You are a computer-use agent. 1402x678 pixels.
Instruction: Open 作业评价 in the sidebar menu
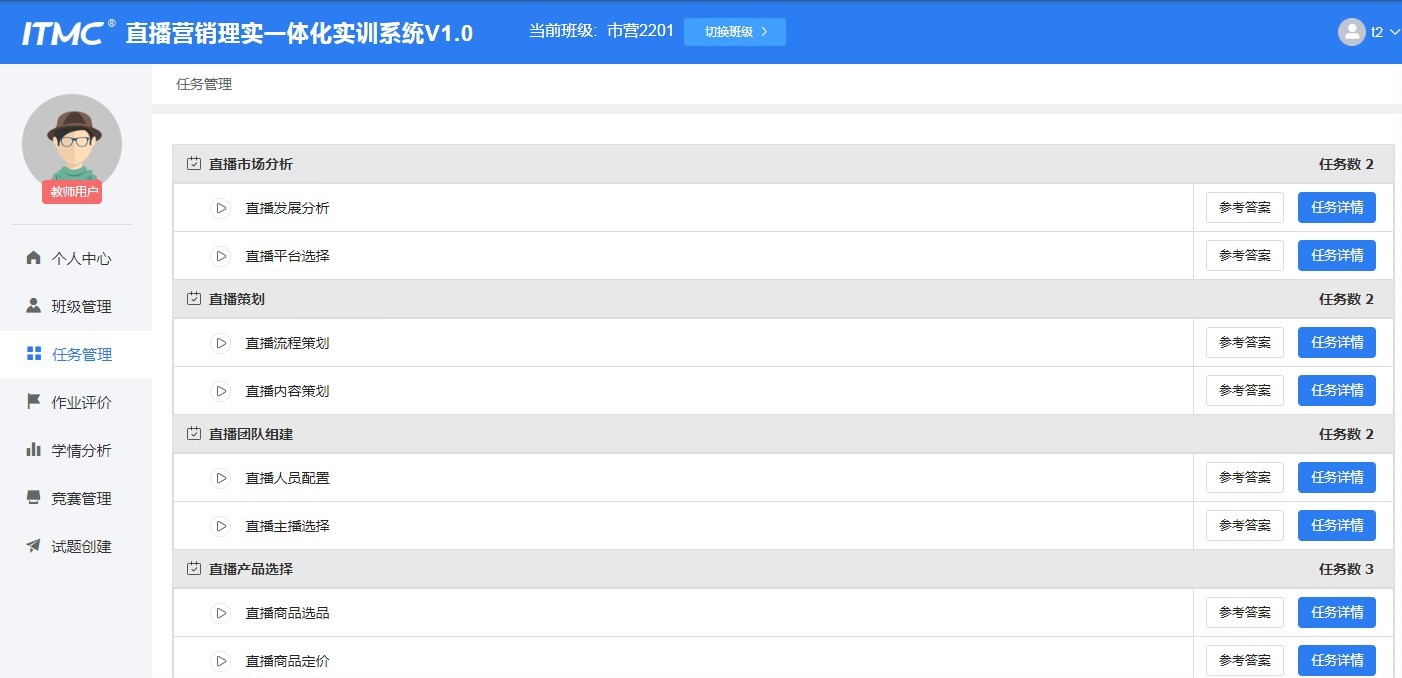(x=81, y=402)
